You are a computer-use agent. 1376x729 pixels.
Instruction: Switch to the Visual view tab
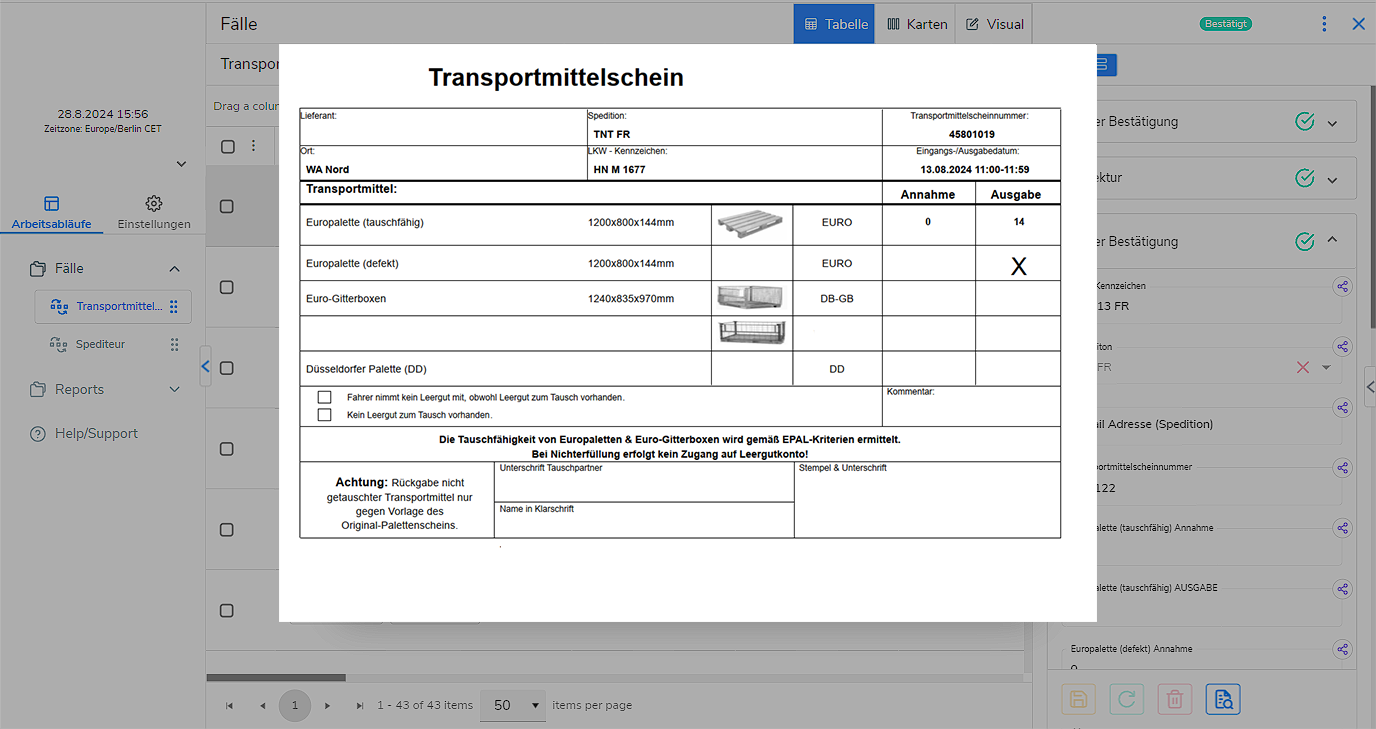click(994, 24)
